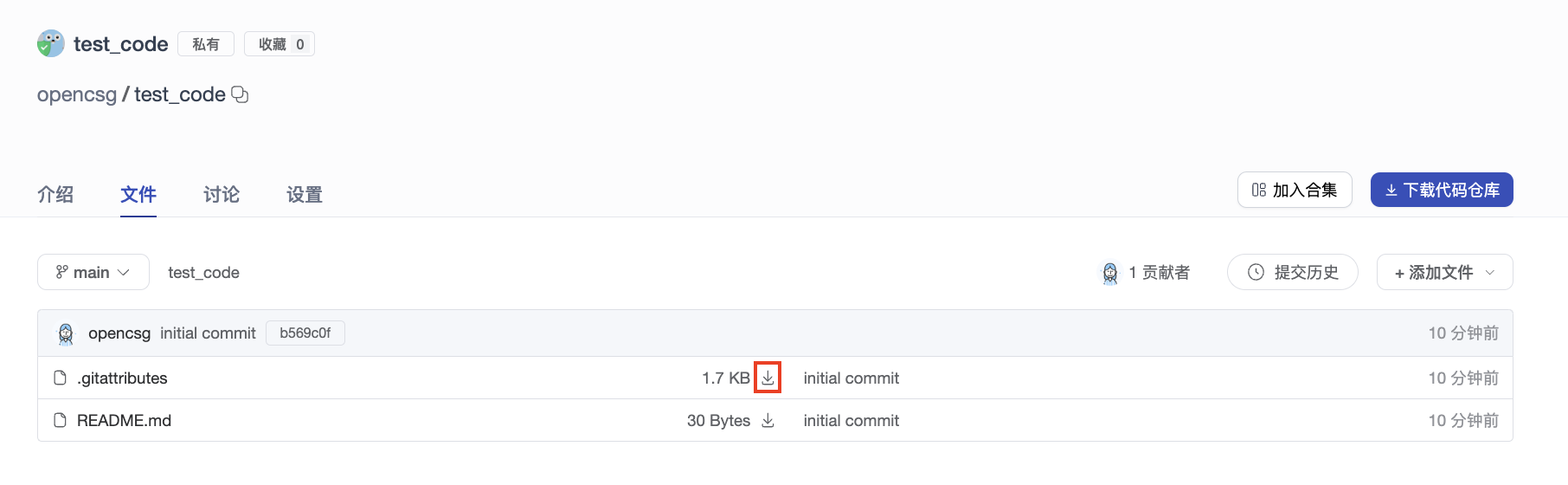
Task: Click the 下载代码仓库 button
Action: 1442,190
